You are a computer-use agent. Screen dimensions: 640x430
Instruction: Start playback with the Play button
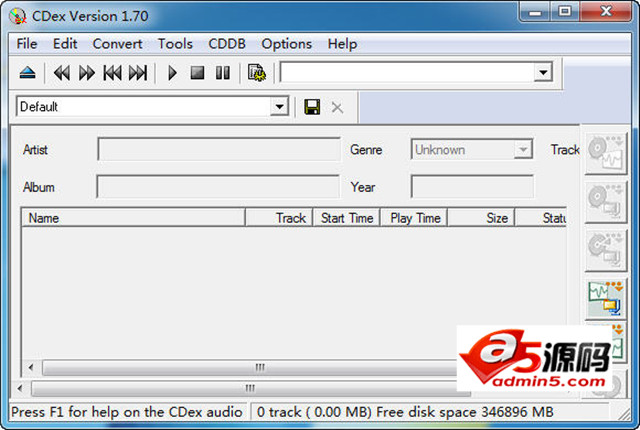(x=172, y=73)
